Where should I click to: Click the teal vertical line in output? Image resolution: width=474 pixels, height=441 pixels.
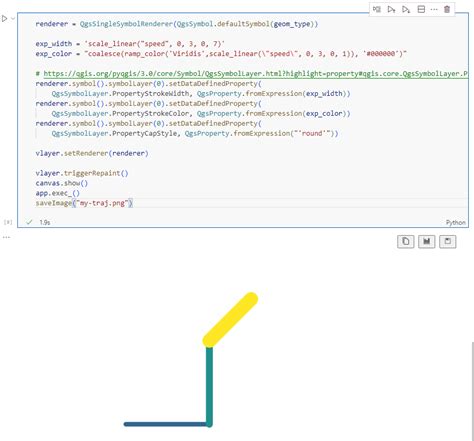pyautogui.click(x=209, y=387)
